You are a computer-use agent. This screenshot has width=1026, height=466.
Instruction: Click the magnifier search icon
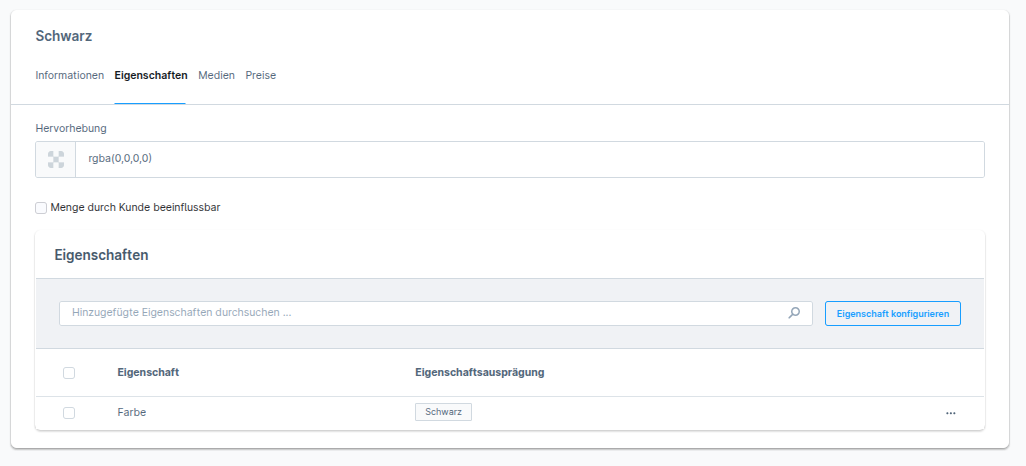click(x=794, y=313)
